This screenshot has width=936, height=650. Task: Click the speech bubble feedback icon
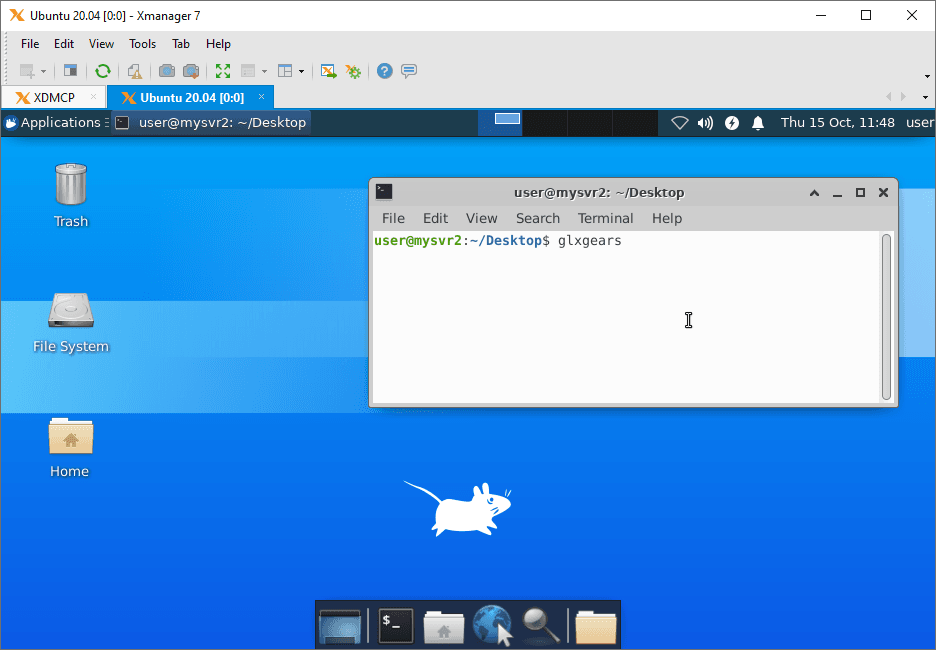[x=409, y=71]
